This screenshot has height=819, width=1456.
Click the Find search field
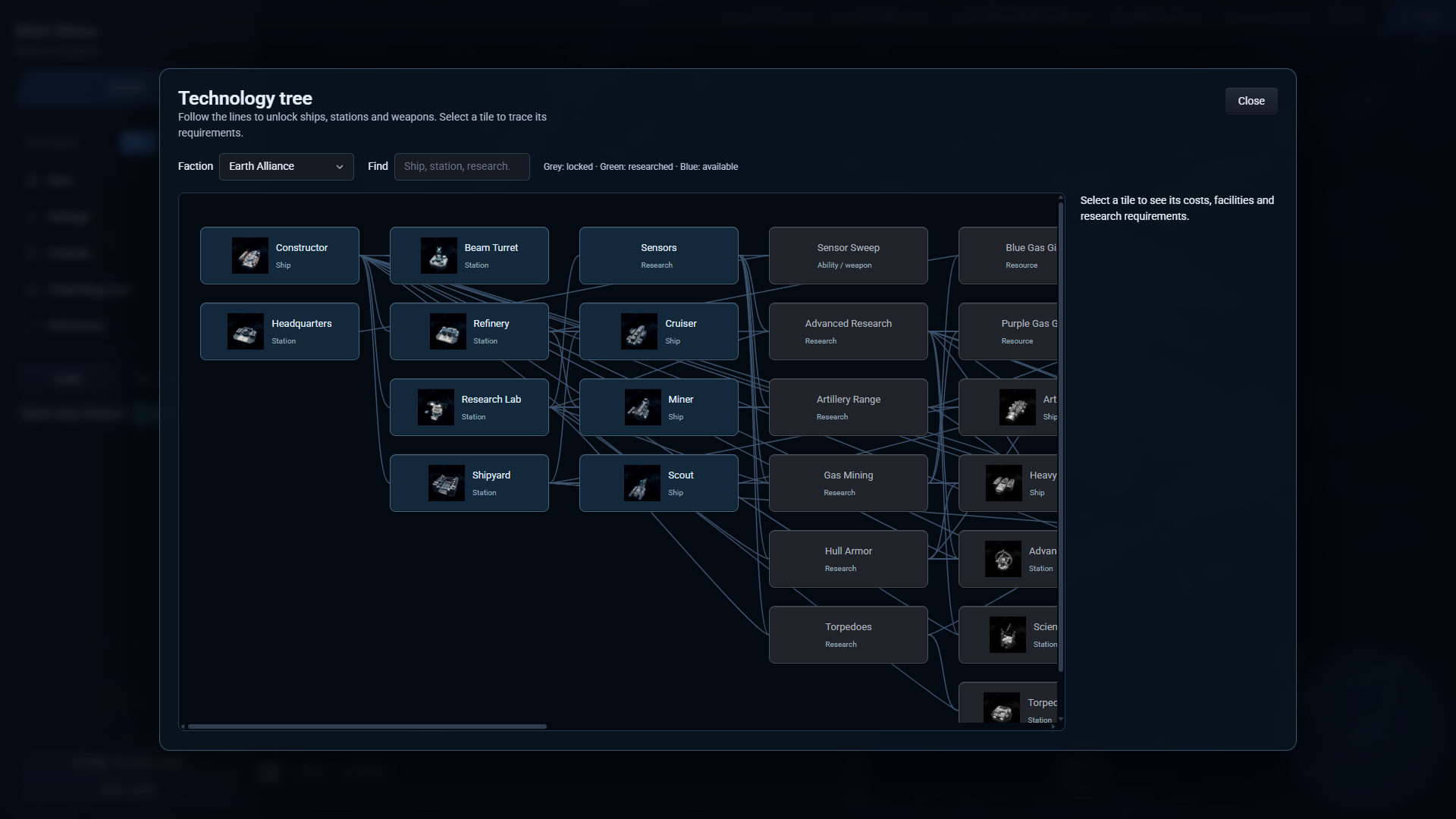(462, 166)
